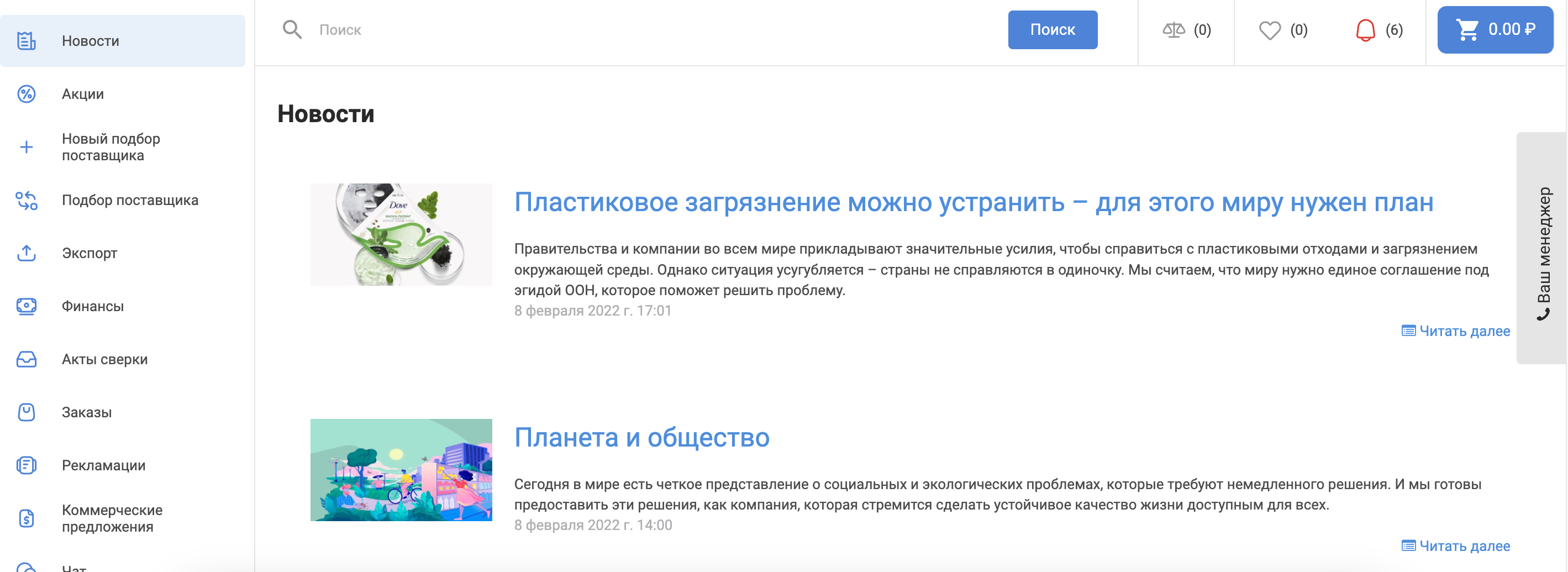
Task: Click the Акции percent icon
Action: (26, 94)
